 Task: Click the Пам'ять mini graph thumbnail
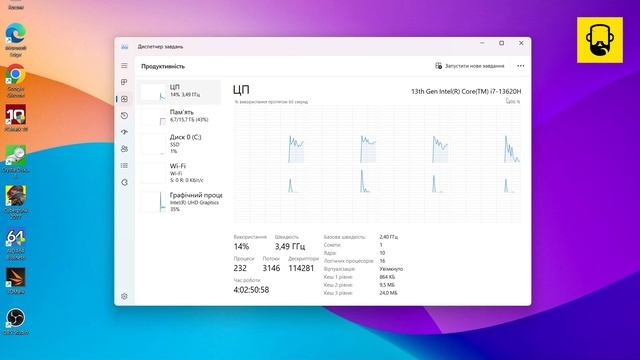(153, 117)
